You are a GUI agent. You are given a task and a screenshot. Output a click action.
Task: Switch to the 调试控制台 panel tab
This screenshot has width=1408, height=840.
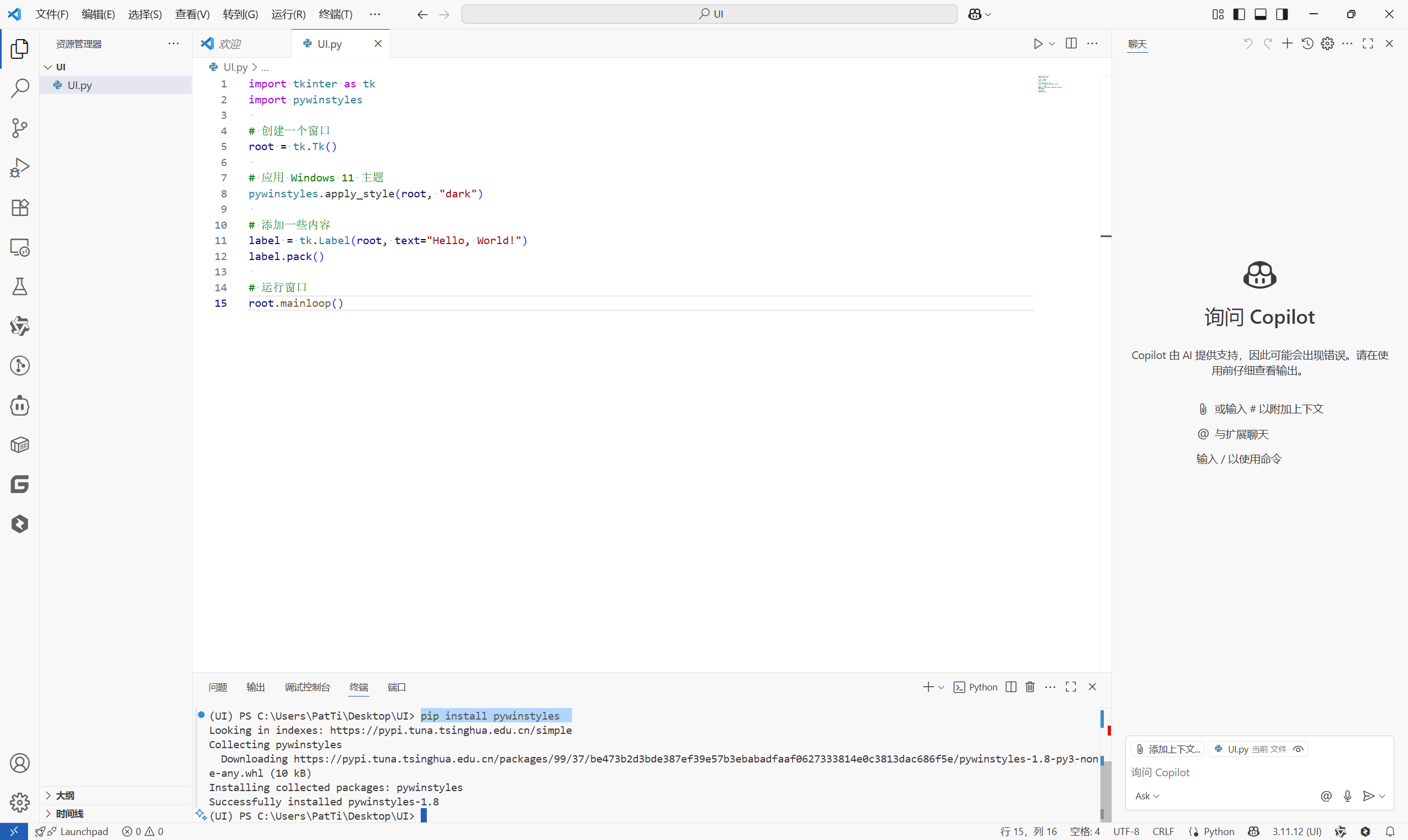307,687
